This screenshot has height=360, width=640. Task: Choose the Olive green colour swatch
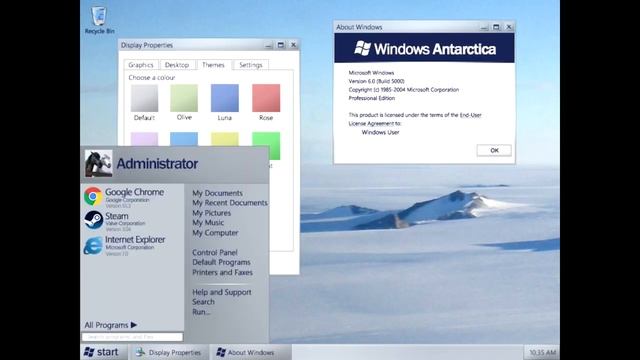(184, 98)
